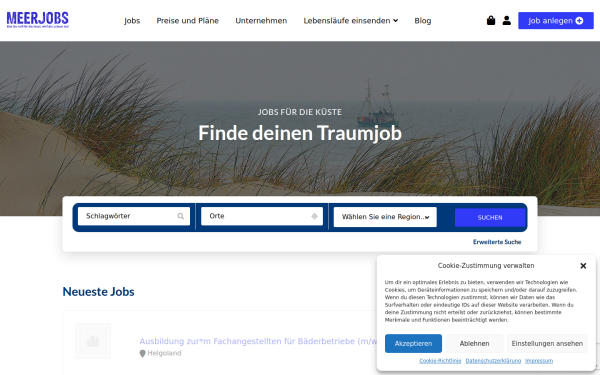This screenshot has width=600, height=375.
Task: Click the Helgoland location text
Action: 165,353
